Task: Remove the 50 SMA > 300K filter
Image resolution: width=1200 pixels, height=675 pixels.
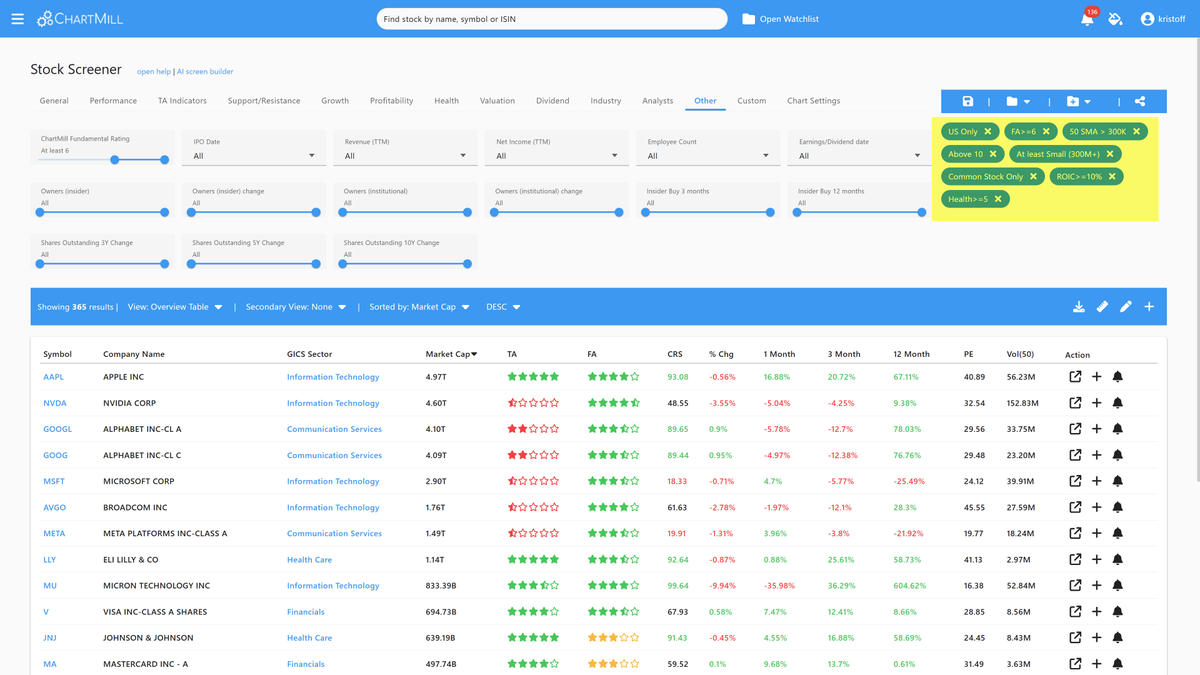Action: click(x=1136, y=131)
